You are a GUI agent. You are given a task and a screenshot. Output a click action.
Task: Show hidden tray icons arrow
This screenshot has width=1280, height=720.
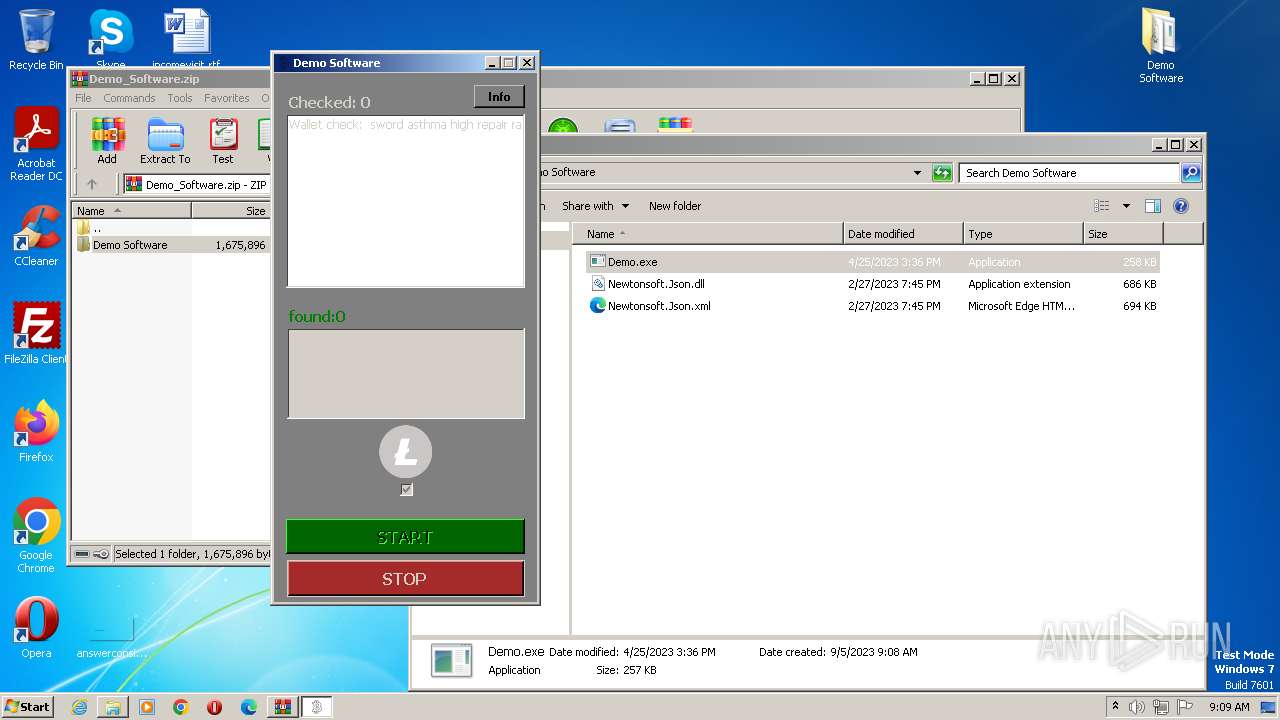(x=1115, y=707)
